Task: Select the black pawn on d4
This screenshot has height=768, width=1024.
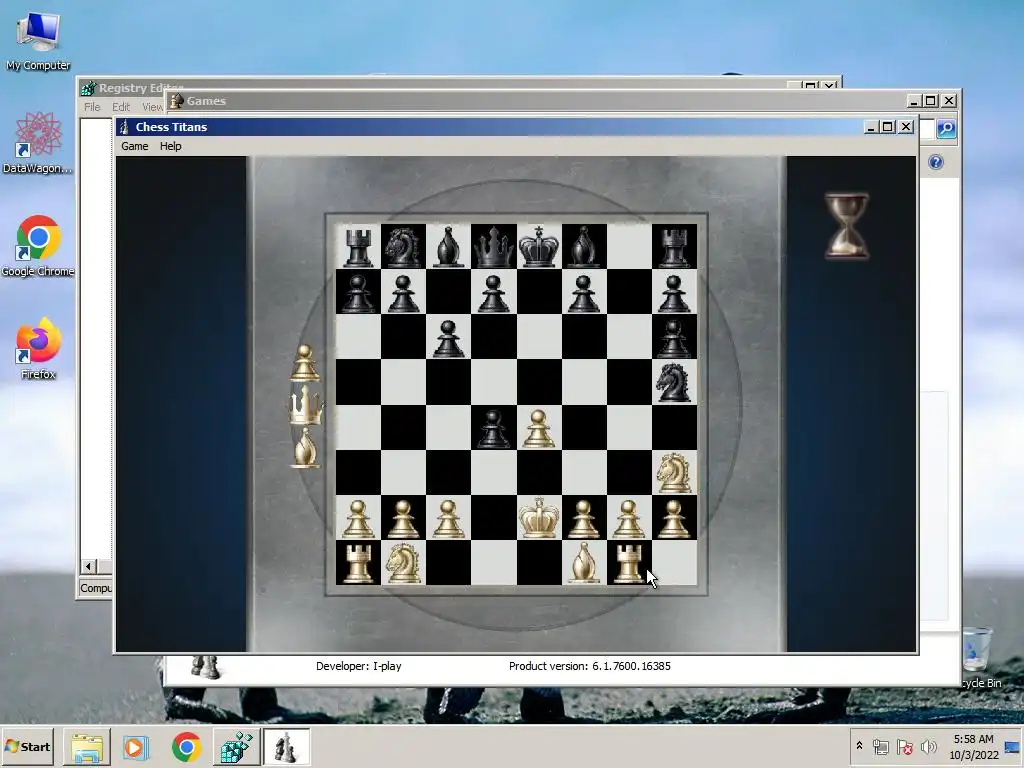Action: click(x=493, y=427)
